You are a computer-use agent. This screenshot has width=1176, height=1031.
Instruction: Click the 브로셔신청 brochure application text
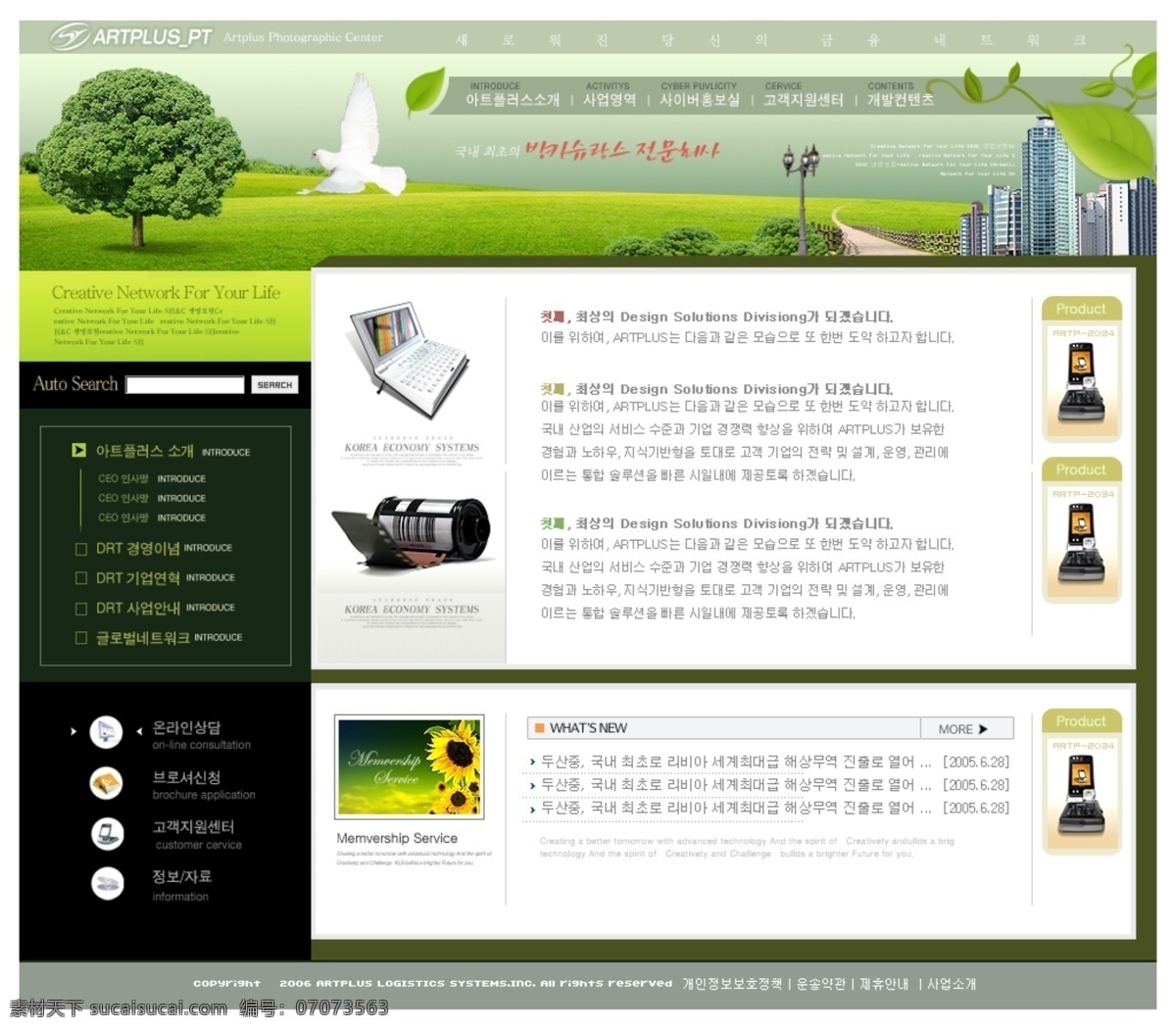click(203, 785)
